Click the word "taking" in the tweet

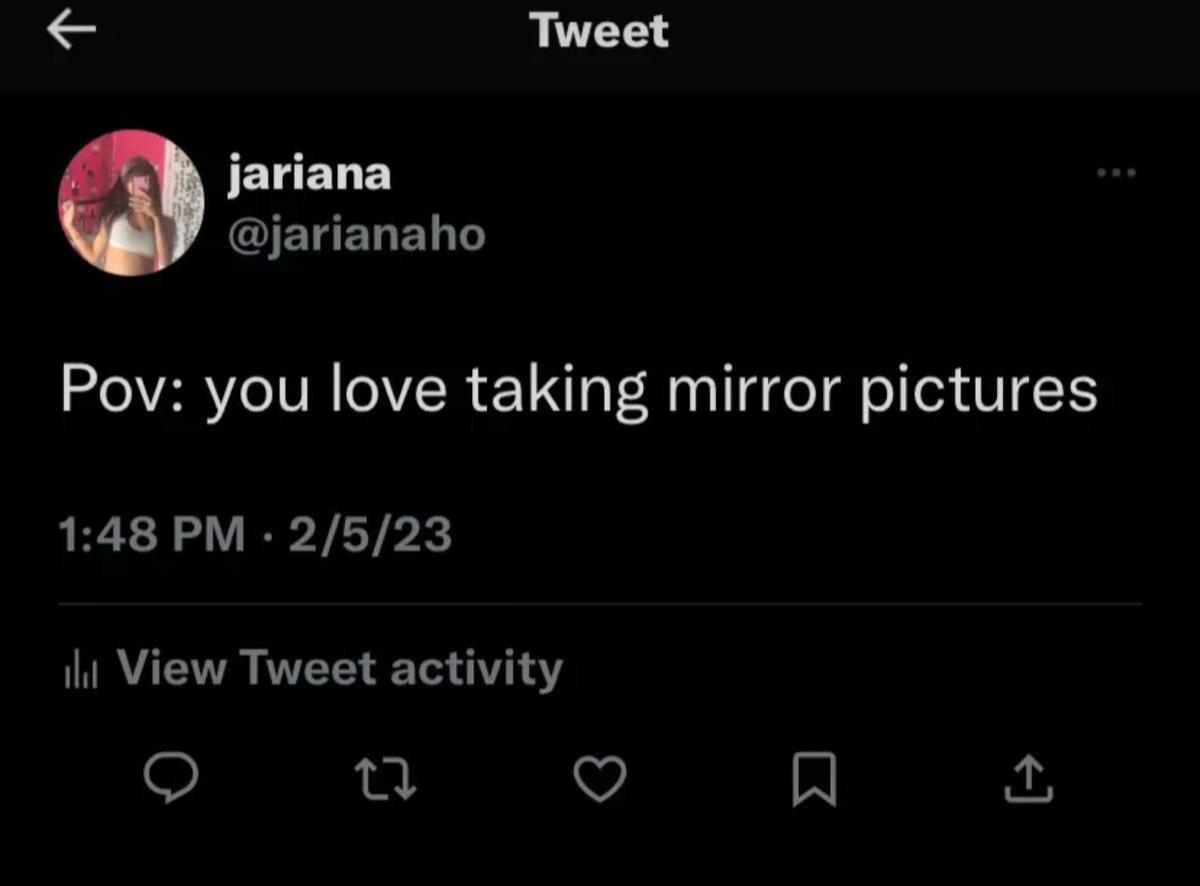click(555, 391)
